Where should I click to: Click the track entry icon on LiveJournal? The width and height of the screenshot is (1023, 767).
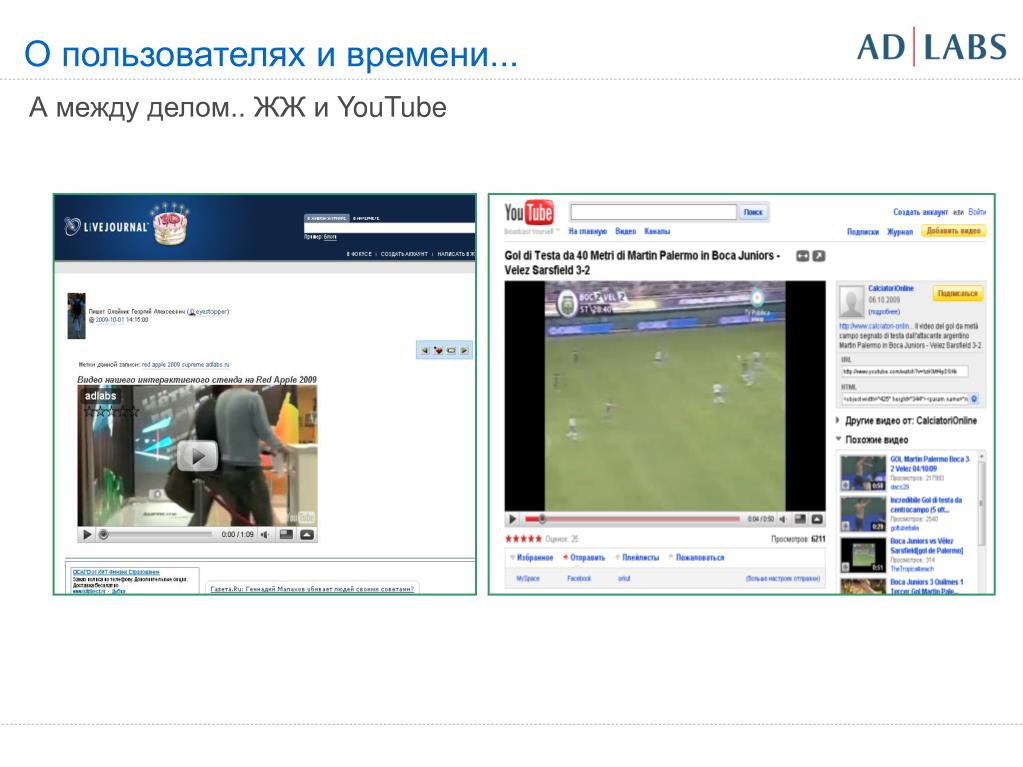[x=451, y=350]
